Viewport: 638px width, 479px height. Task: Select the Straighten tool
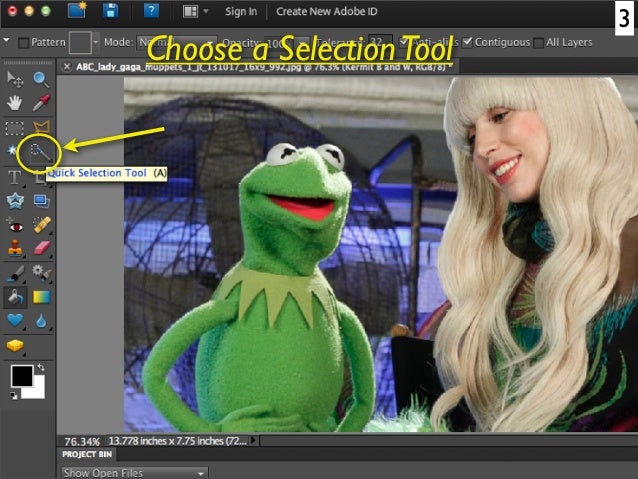41,201
